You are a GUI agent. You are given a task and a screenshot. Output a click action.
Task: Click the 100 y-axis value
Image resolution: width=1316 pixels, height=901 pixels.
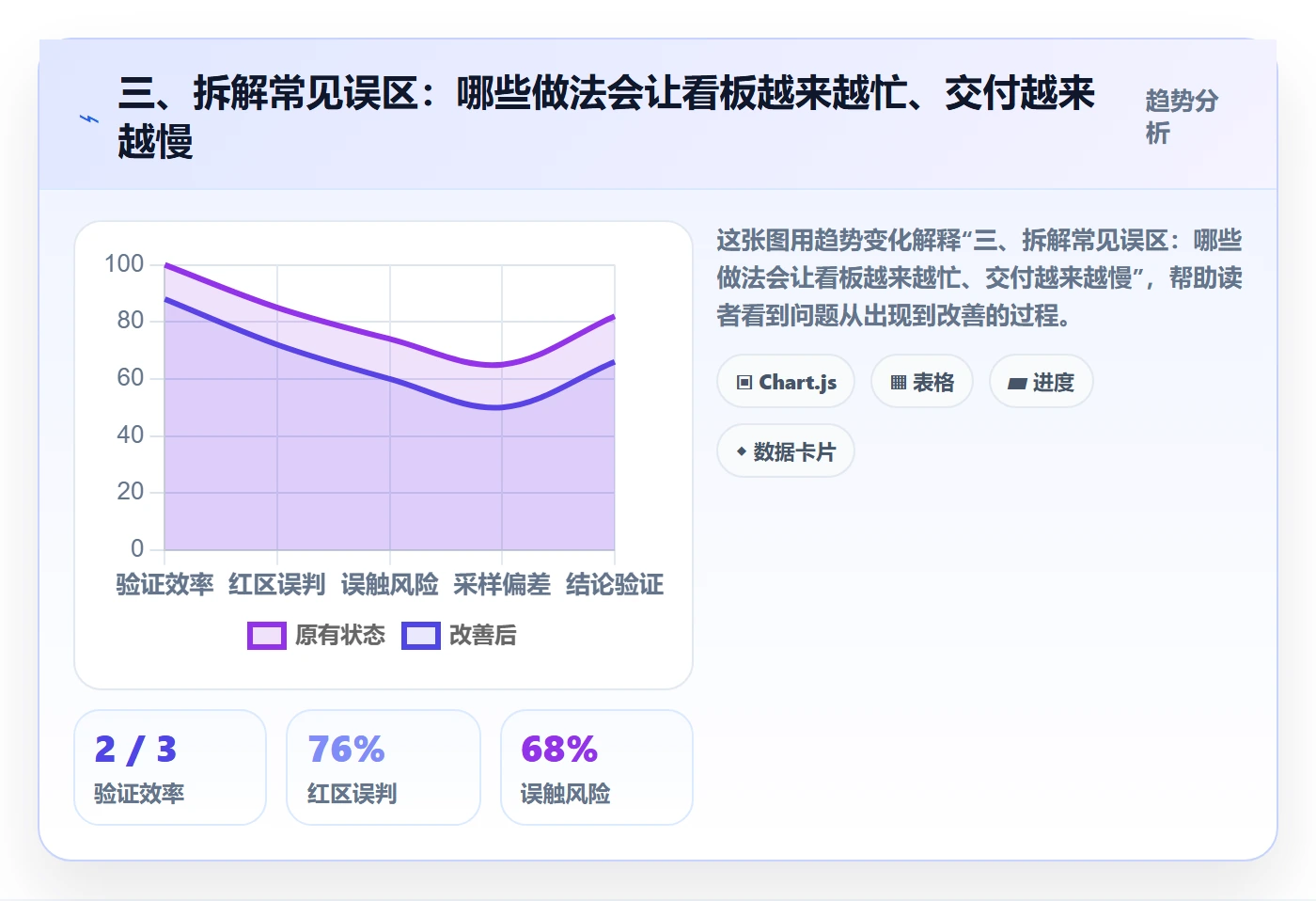point(124,263)
